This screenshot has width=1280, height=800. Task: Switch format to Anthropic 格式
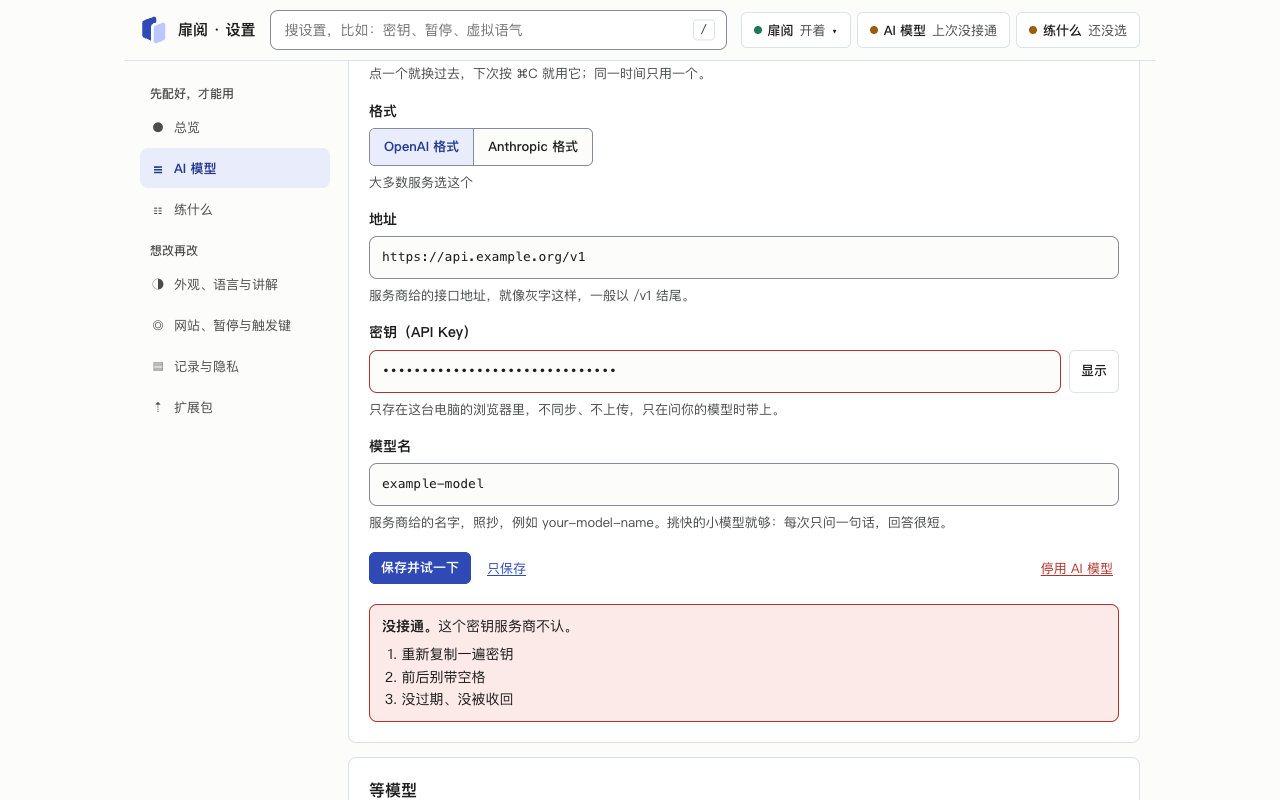(x=533, y=147)
